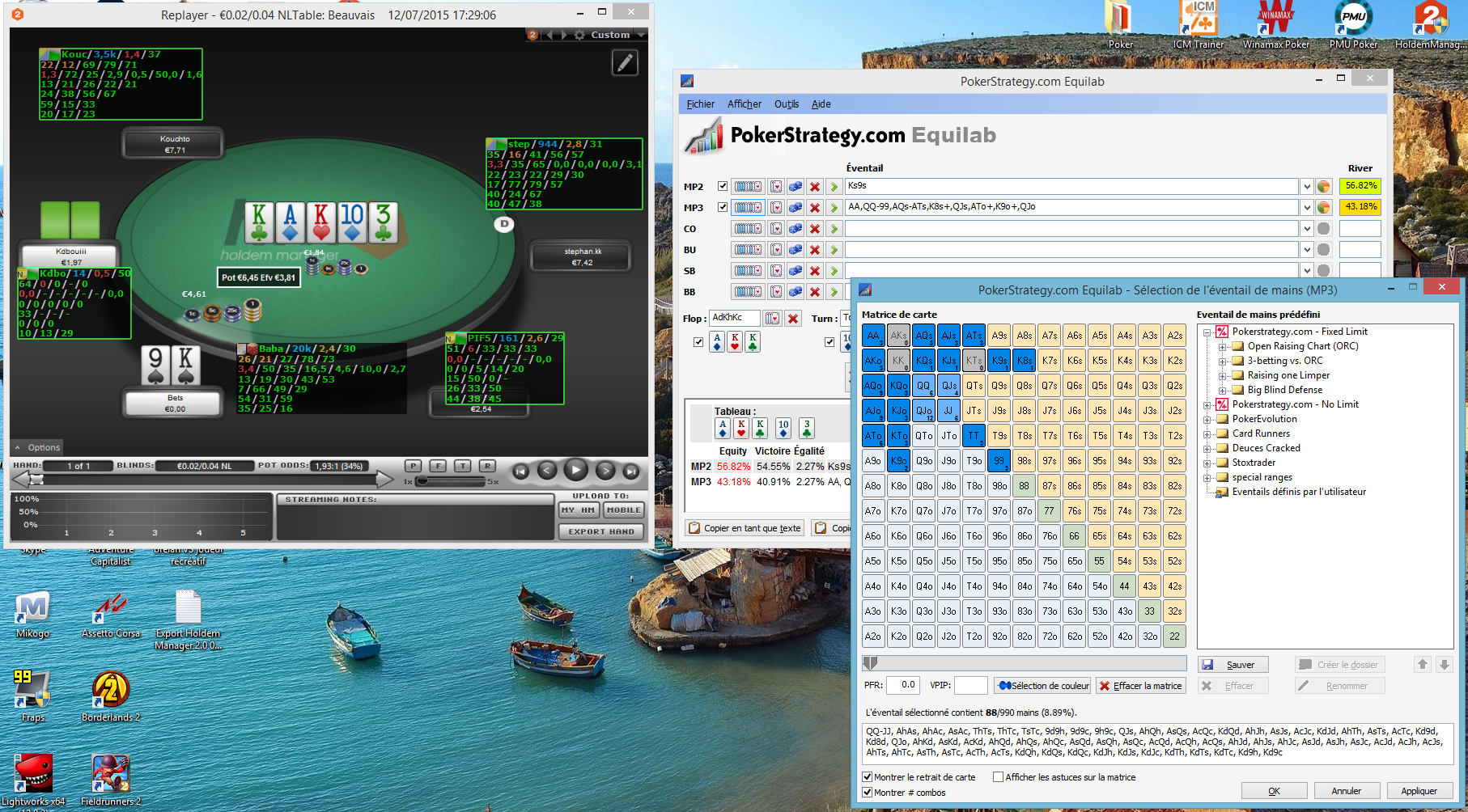Play the hand in the Replayer
This screenshot has height=812, width=1468.
[575, 470]
